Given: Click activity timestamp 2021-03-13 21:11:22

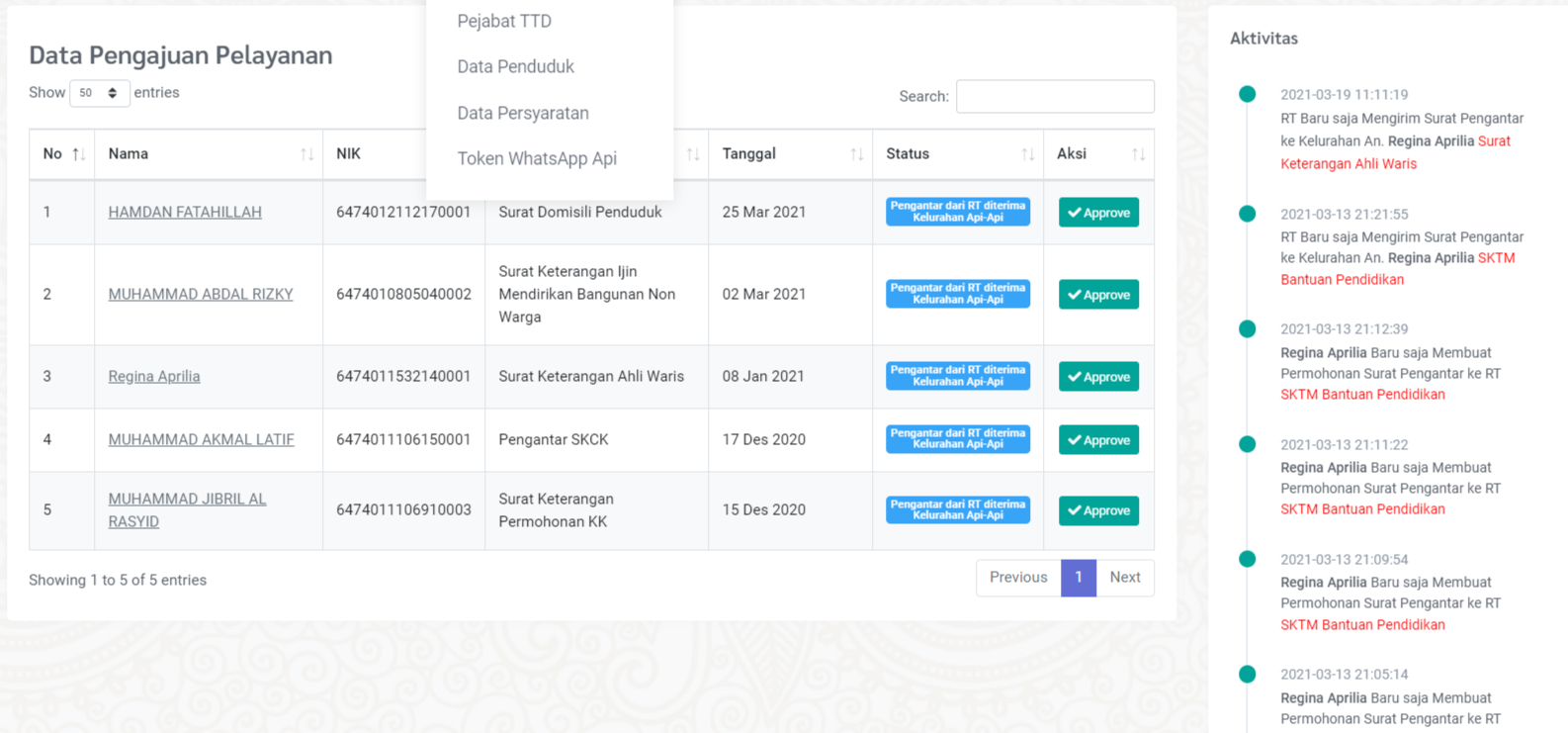Looking at the screenshot, I should tap(1345, 444).
